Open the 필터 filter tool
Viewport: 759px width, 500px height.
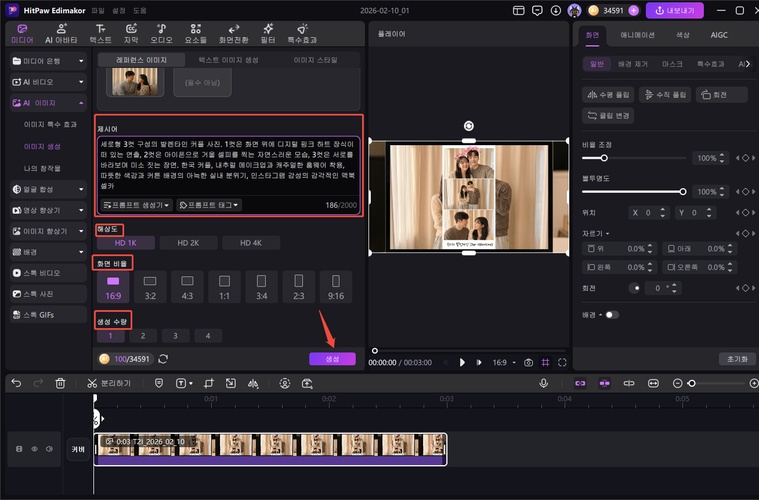pyautogui.click(x=268, y=34)
